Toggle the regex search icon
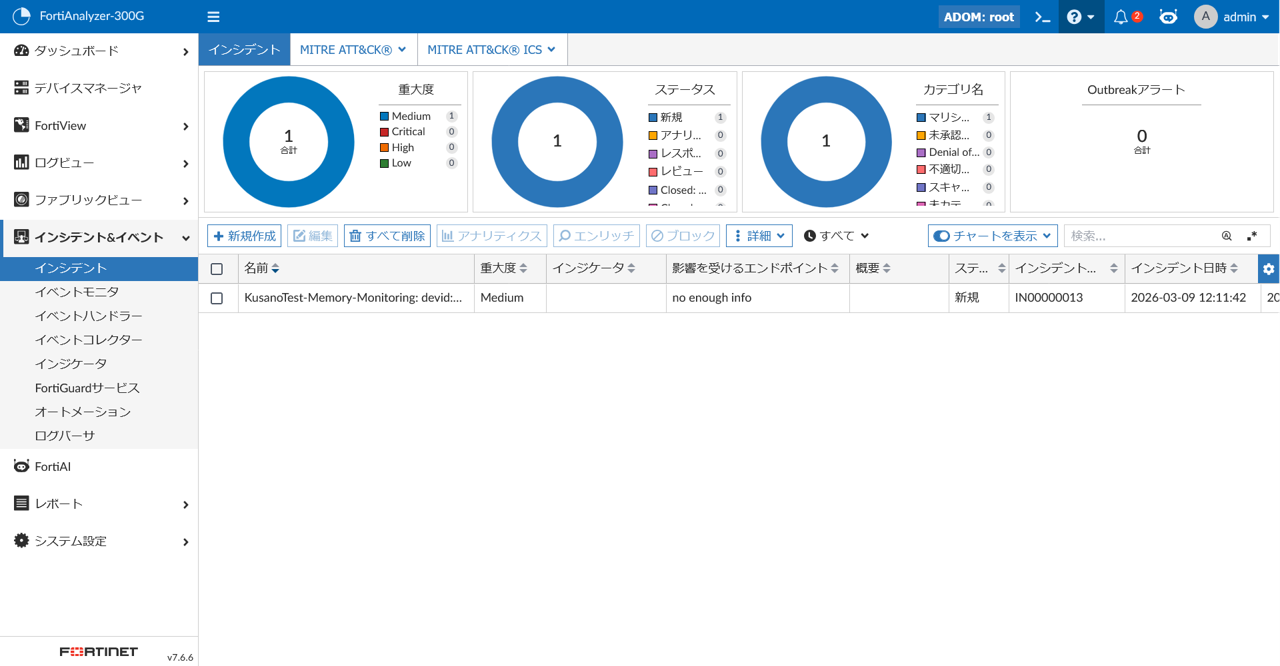Viewport: 1280px width, 666px height. 1252,236
